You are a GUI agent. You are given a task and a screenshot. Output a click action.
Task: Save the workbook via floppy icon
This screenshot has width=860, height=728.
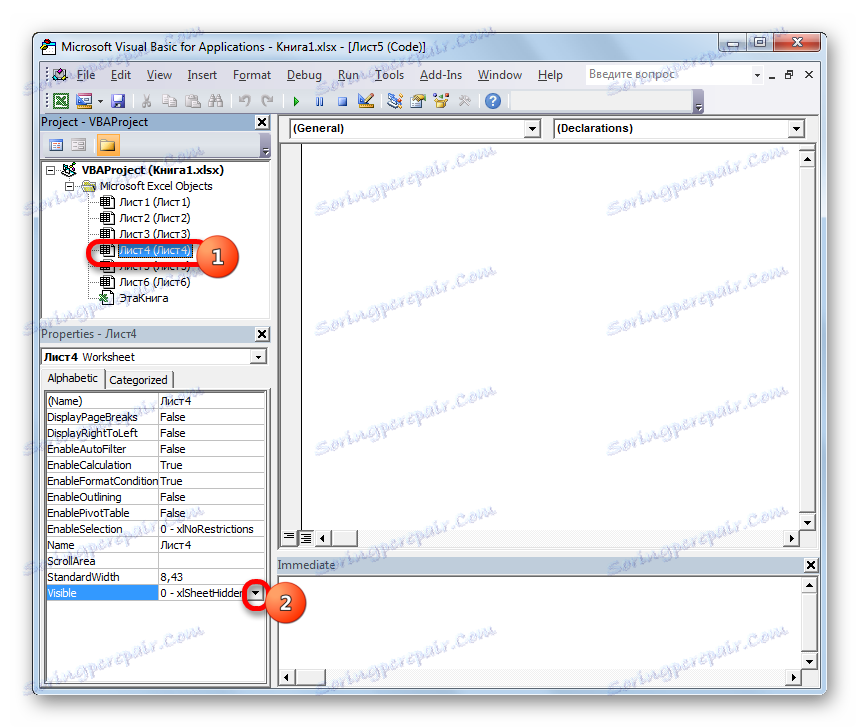coord(118,101)
